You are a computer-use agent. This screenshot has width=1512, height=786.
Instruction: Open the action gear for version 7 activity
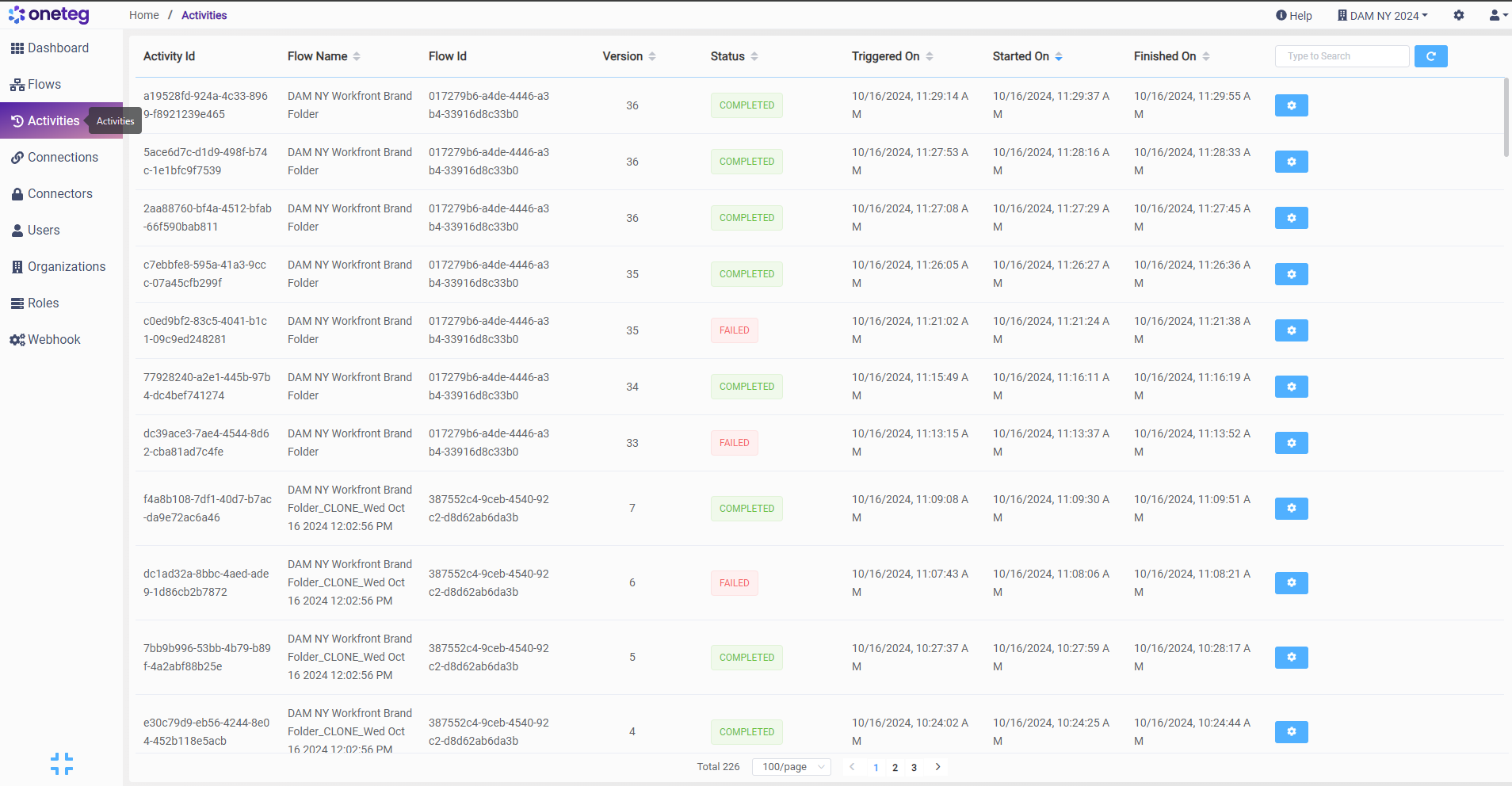point(1291,509)
